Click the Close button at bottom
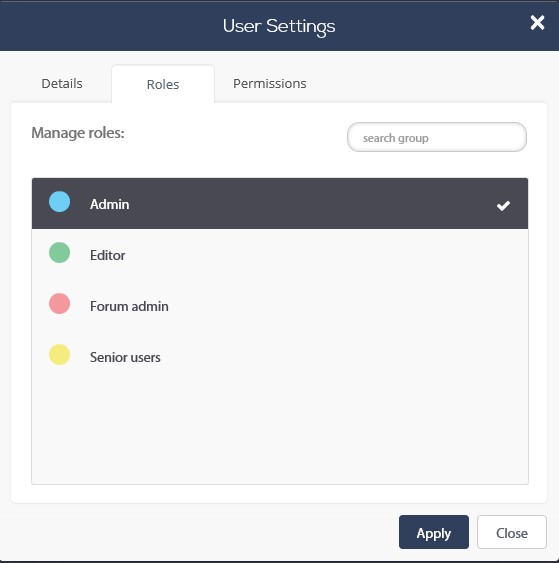This screenshot has height=563, width=559. coord(512,532)
